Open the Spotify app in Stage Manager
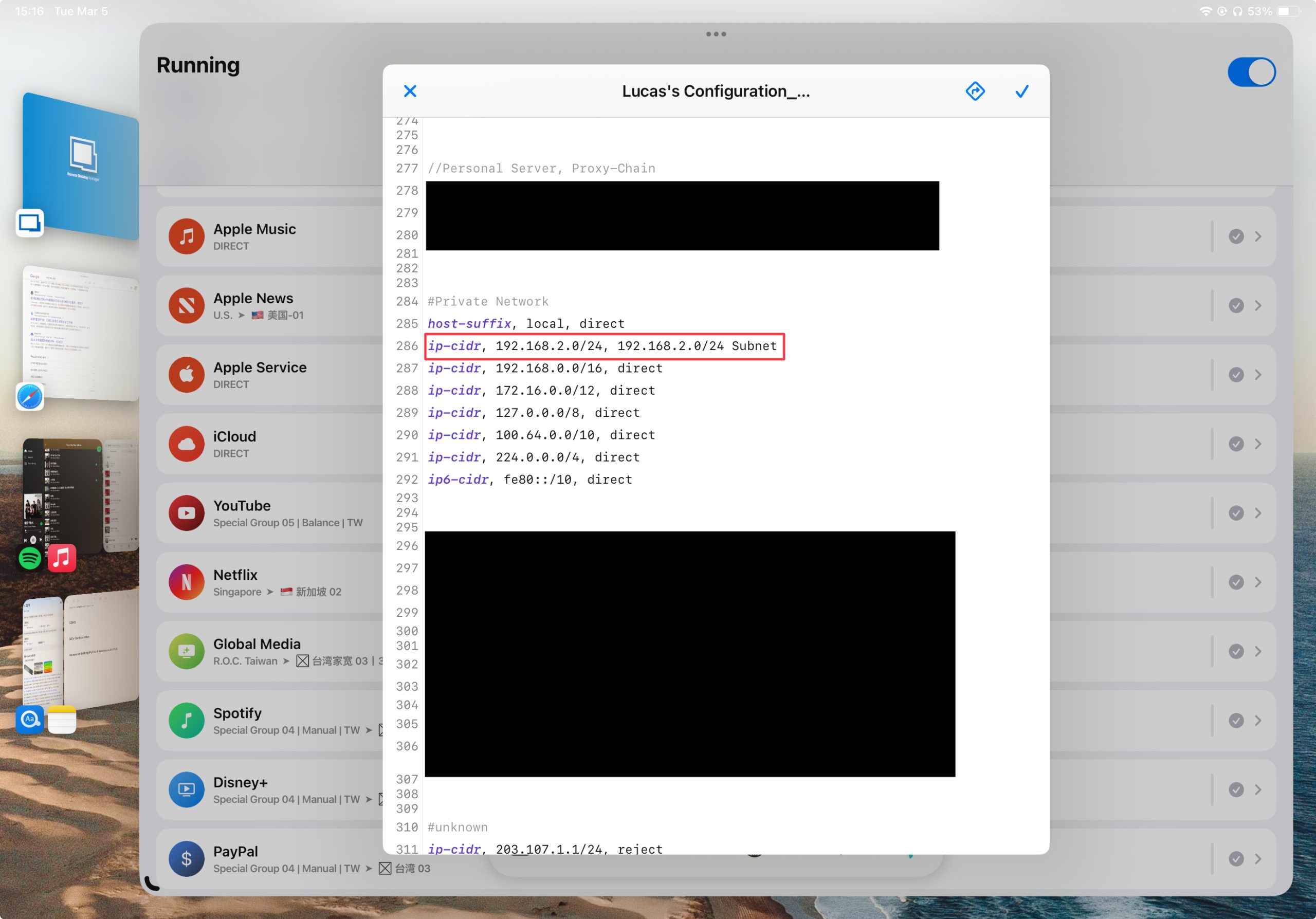The width and height of the screenshot is (1316, 919). click(30, 558)
